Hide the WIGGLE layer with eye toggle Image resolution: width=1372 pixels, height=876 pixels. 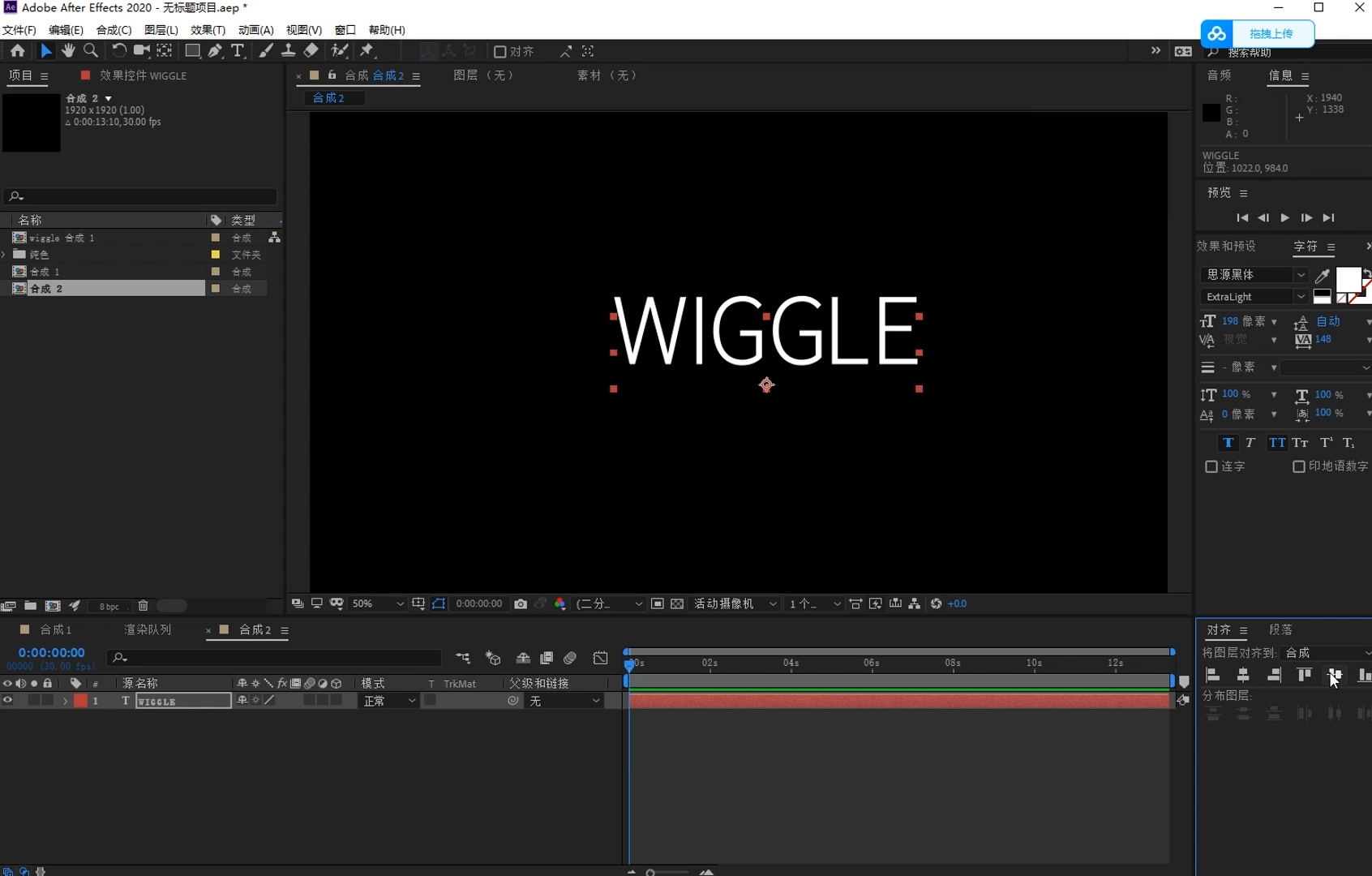click(7, 701)
